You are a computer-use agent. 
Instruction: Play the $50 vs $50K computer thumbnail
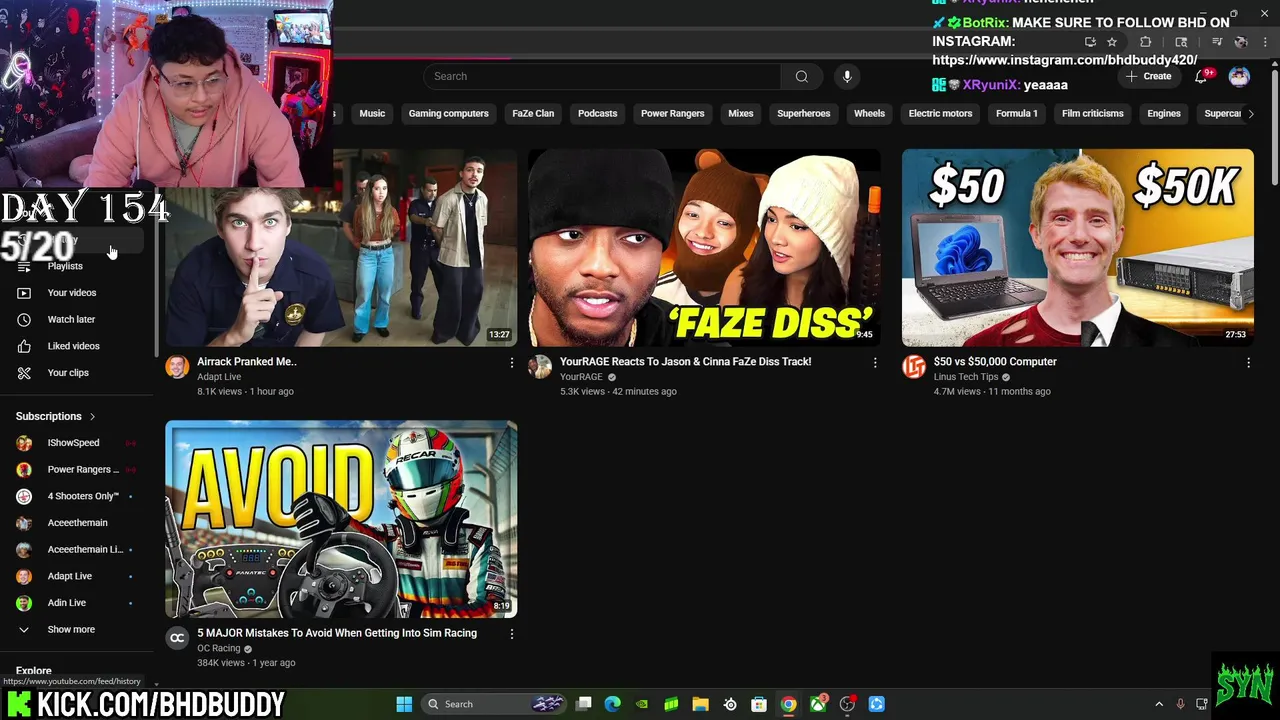point(1078,248)
